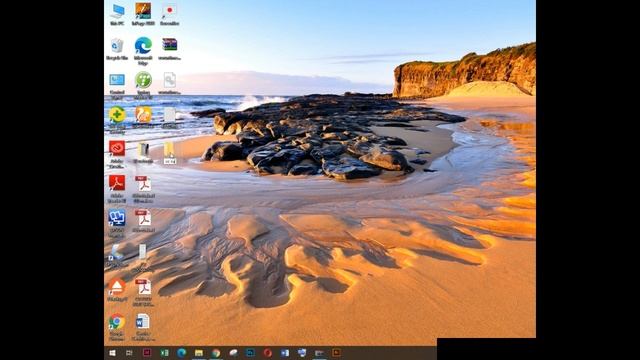Open the orange Illustrator taskbar icon

tap(336, 353)
